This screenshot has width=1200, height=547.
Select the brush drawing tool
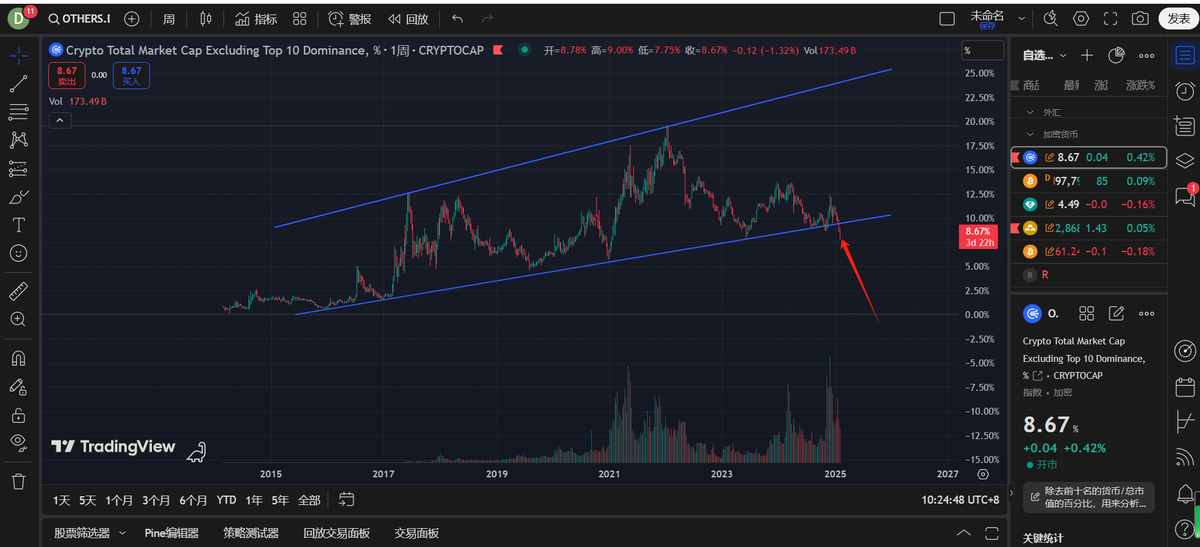click(18, 197)
